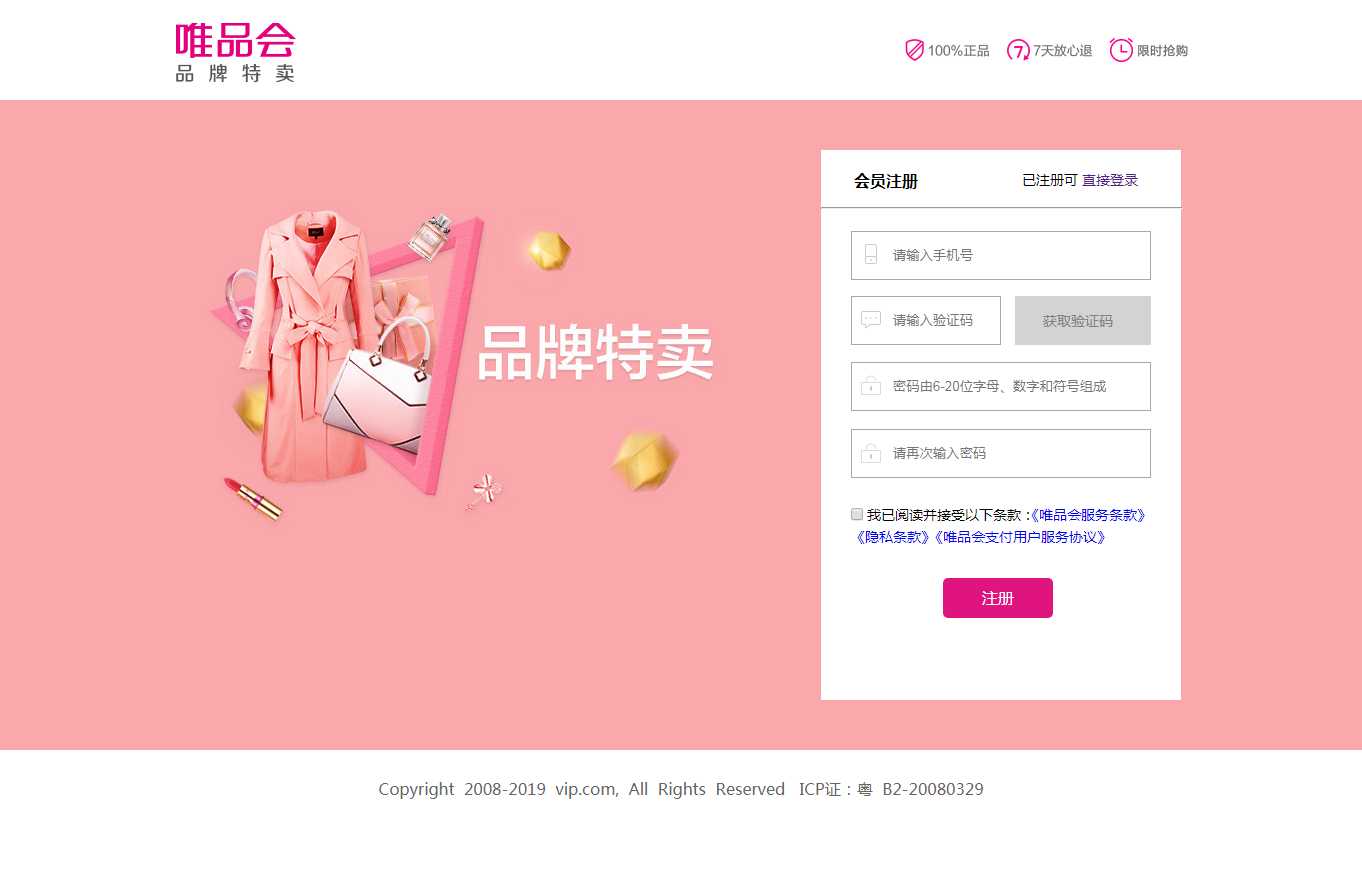The image size is (1362, 873).
Task: Submit with the 注册 button
Action: pyautogui.click(x=998, y=598)
